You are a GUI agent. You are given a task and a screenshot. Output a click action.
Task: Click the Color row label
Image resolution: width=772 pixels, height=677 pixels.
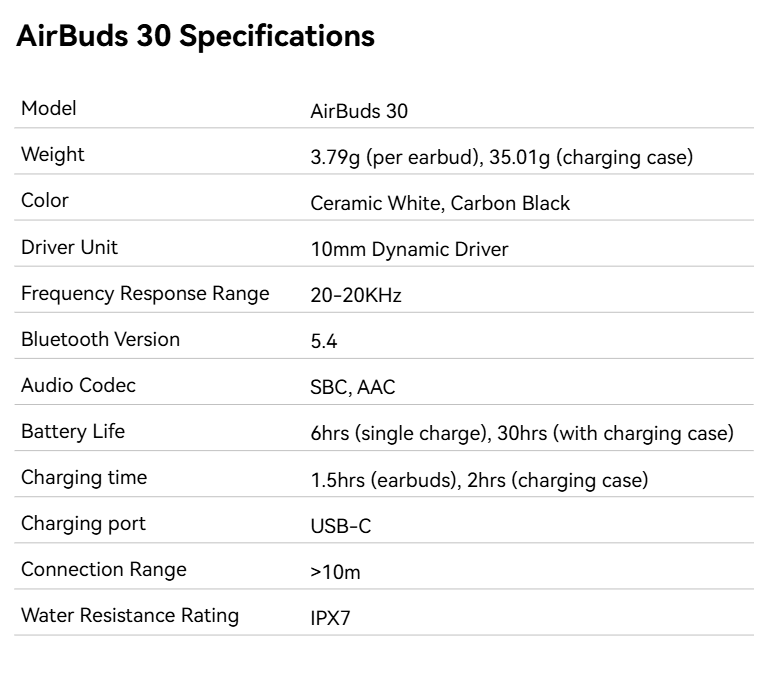tap(45, 201)
